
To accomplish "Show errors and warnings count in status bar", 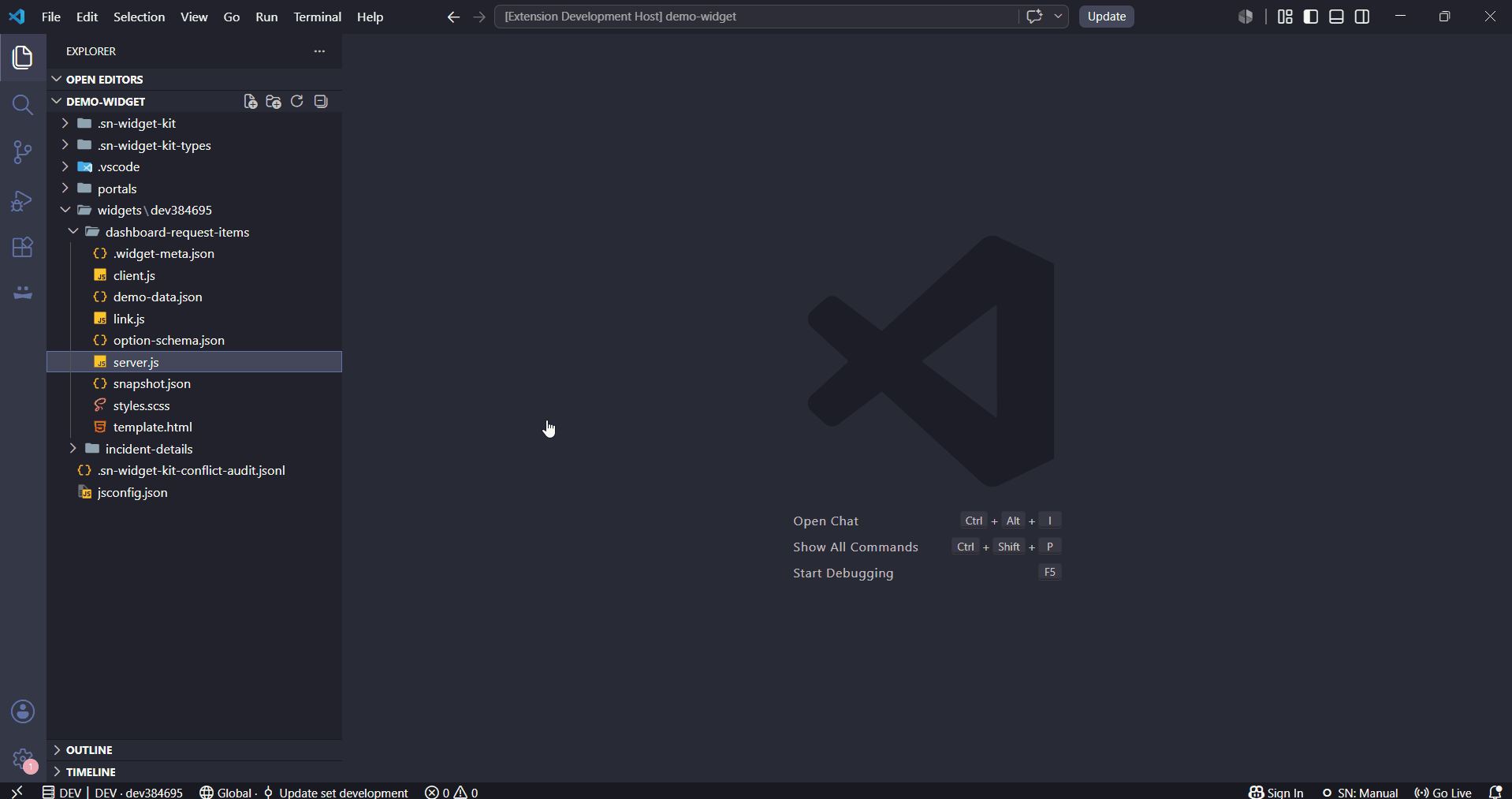I will click(452, 792).
